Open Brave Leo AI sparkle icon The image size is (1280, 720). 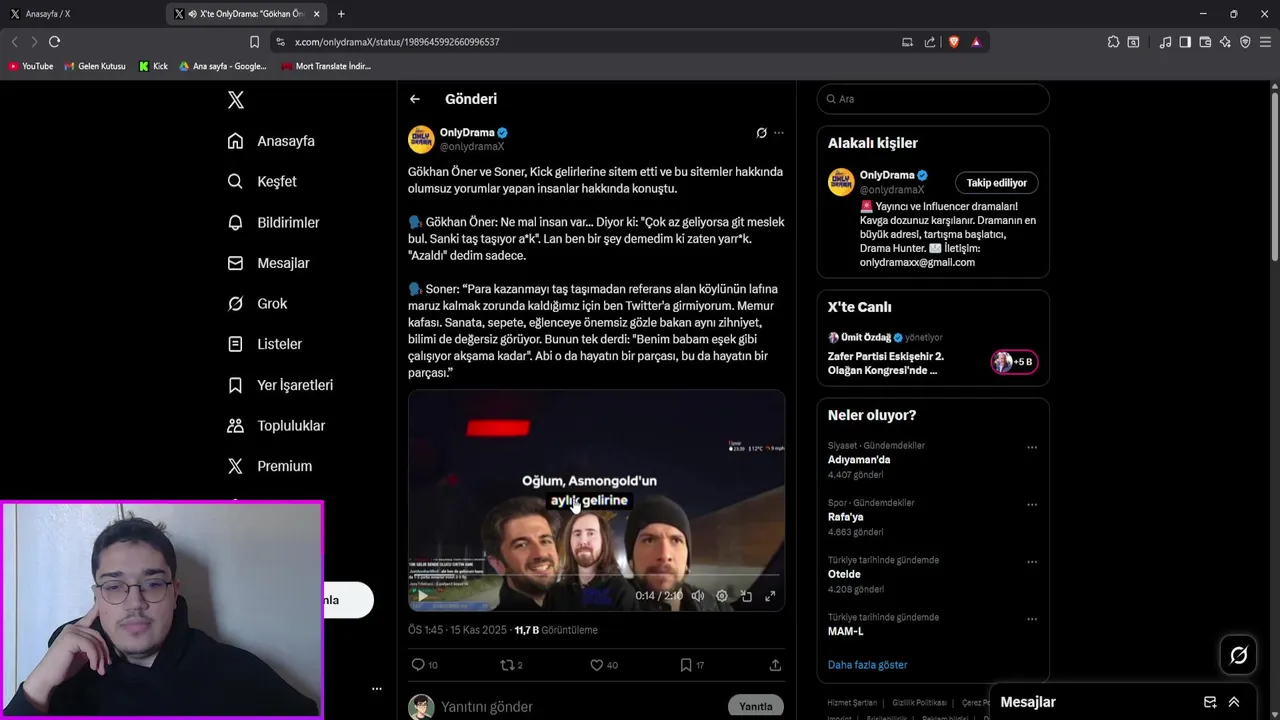tap(1225, 42)
